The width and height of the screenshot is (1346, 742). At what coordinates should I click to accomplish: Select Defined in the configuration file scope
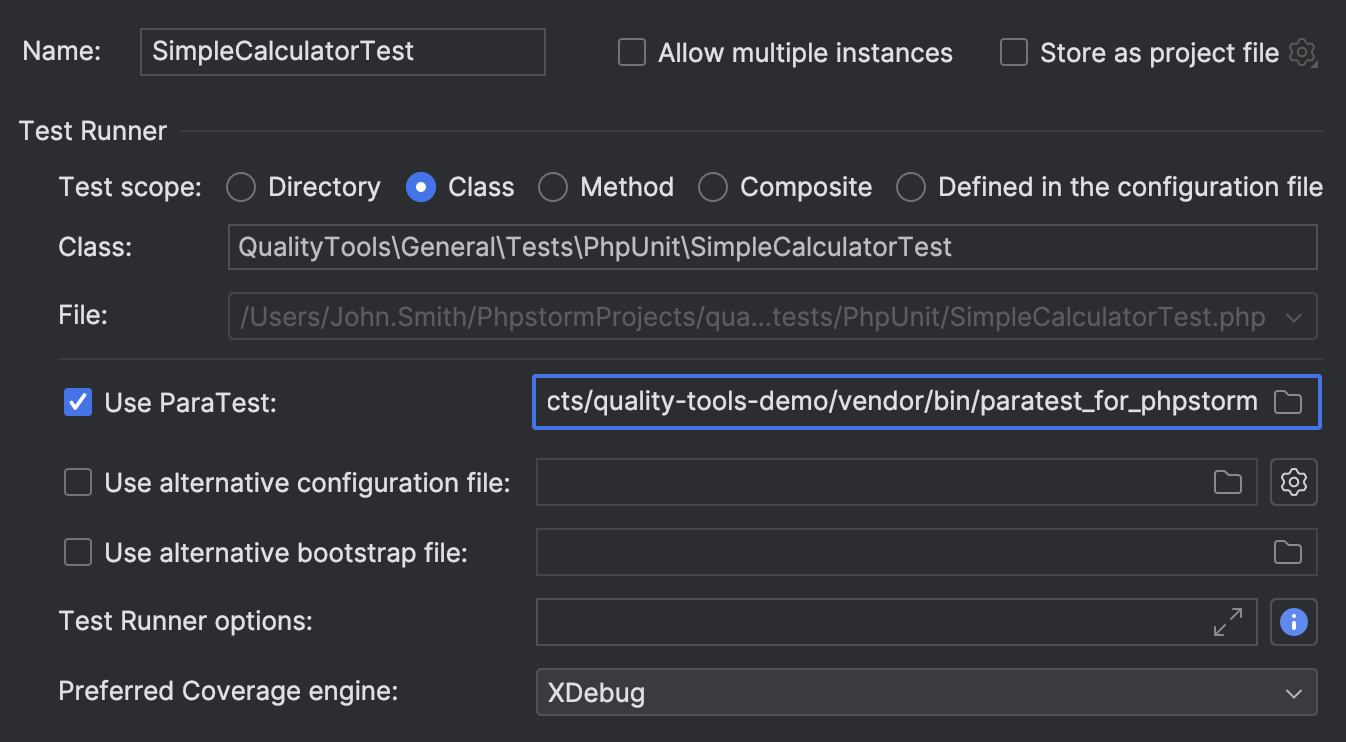911,187
